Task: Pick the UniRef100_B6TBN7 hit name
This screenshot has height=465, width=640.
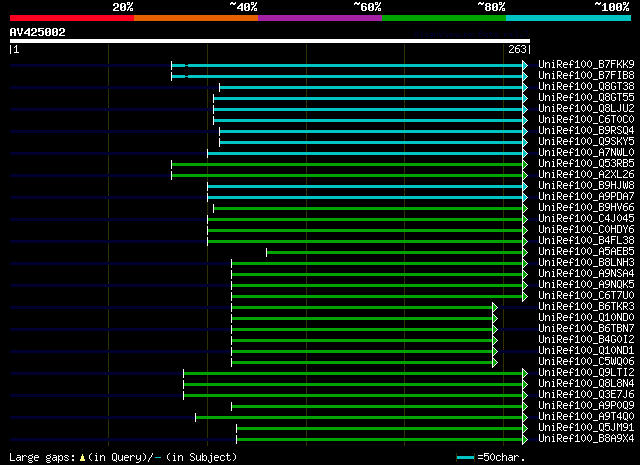Action: (586, 329)
